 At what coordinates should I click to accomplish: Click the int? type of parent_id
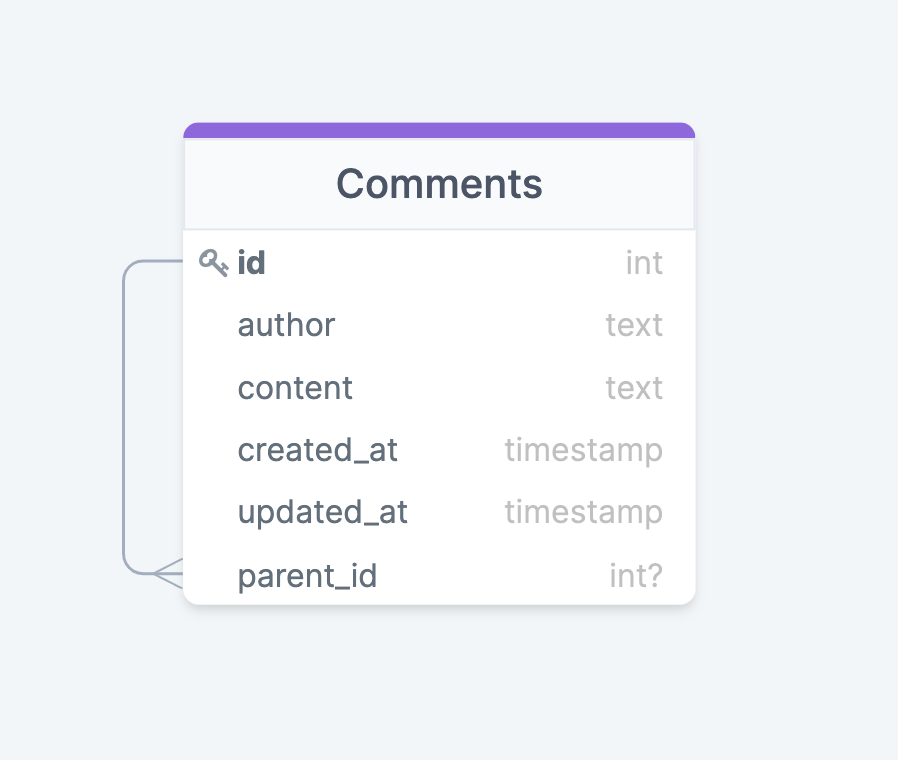636,576
